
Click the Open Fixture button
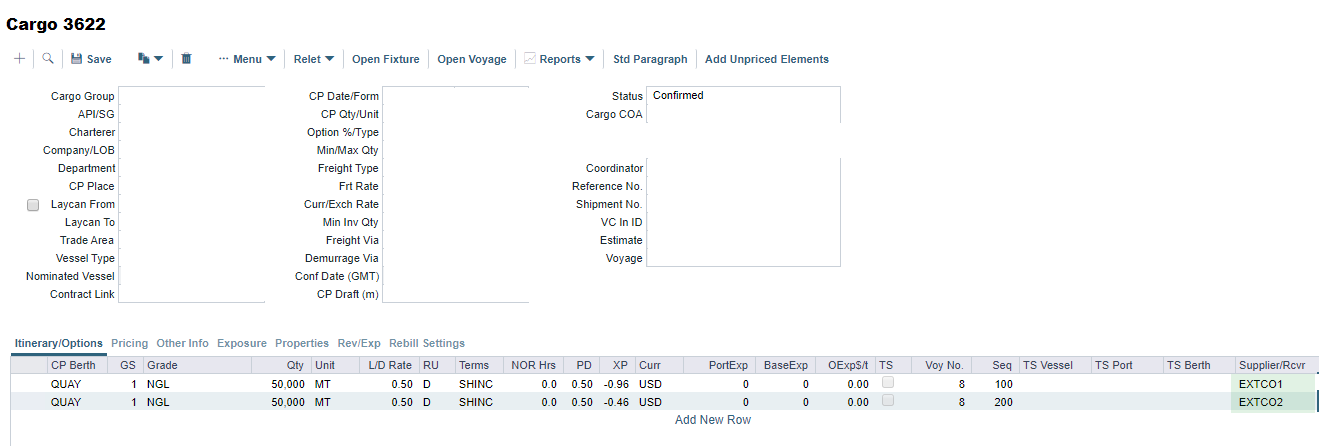(385, 59)
